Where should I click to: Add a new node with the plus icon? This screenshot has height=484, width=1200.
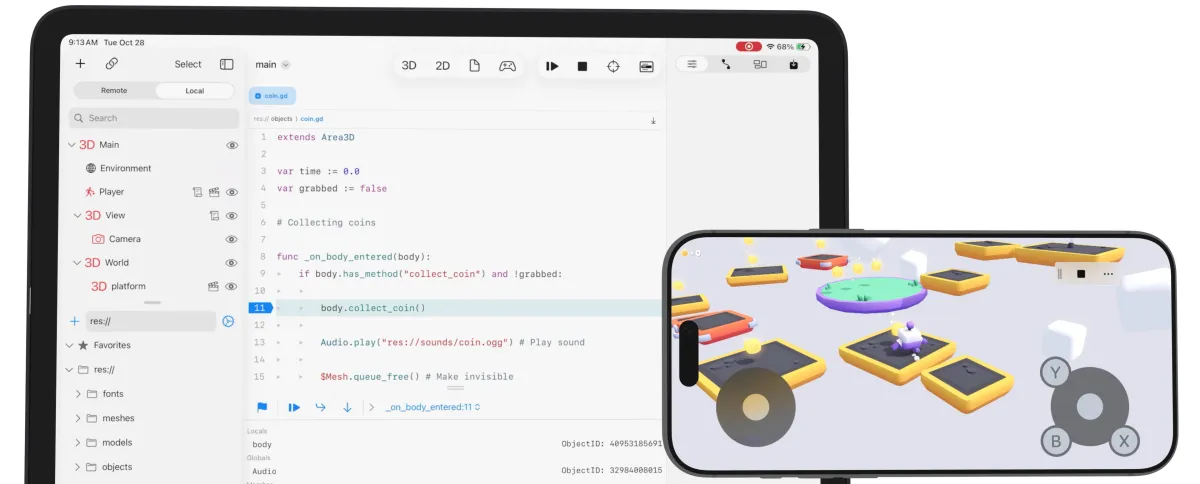[x=80, y=64]
